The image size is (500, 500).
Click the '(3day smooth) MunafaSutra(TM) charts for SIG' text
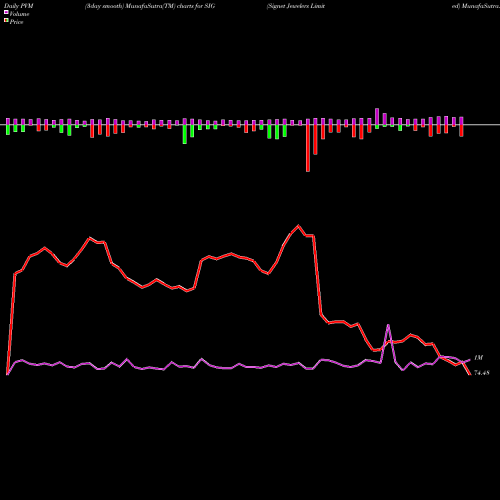pos(150,6)
